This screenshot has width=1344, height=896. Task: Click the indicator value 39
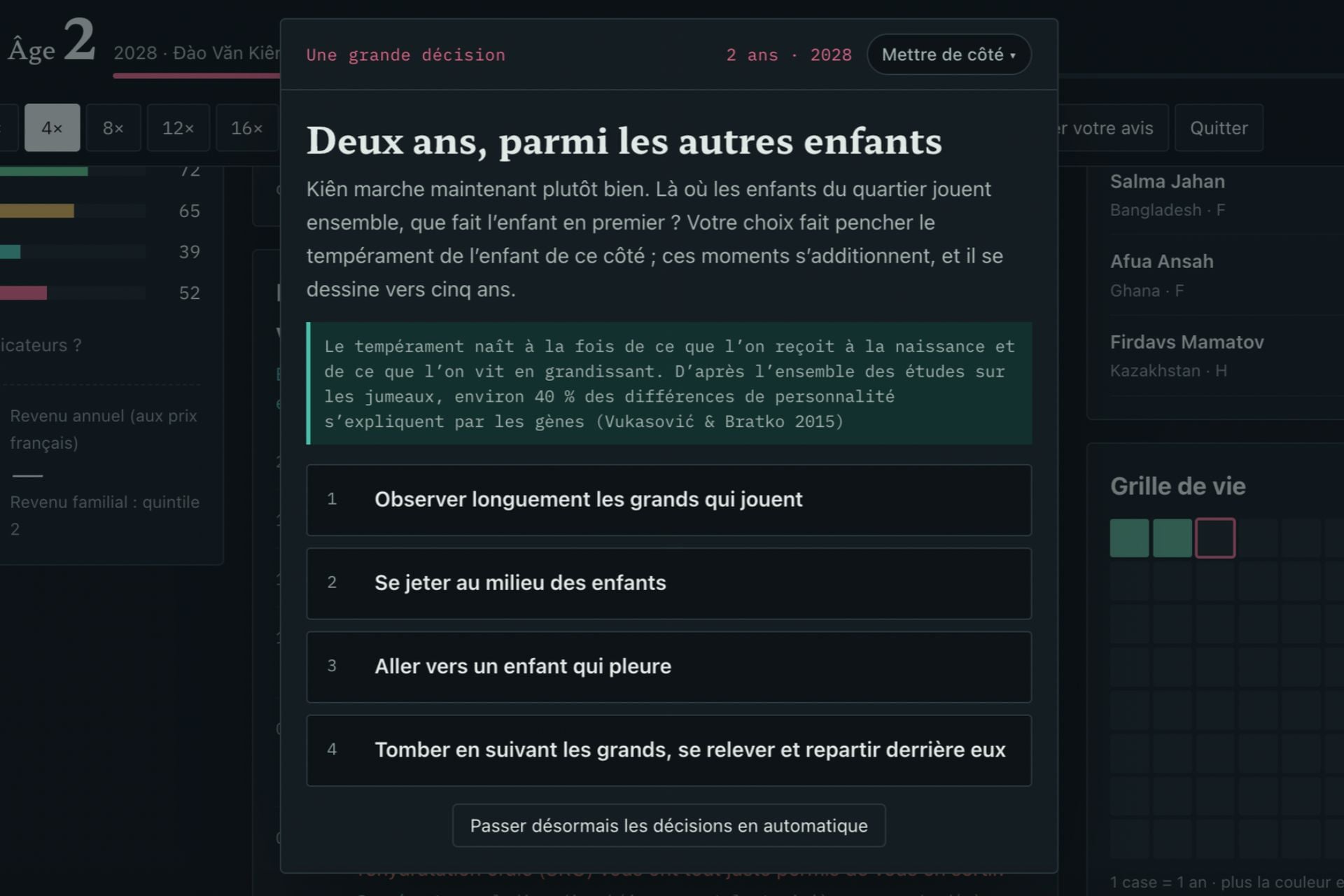point(189,252)
